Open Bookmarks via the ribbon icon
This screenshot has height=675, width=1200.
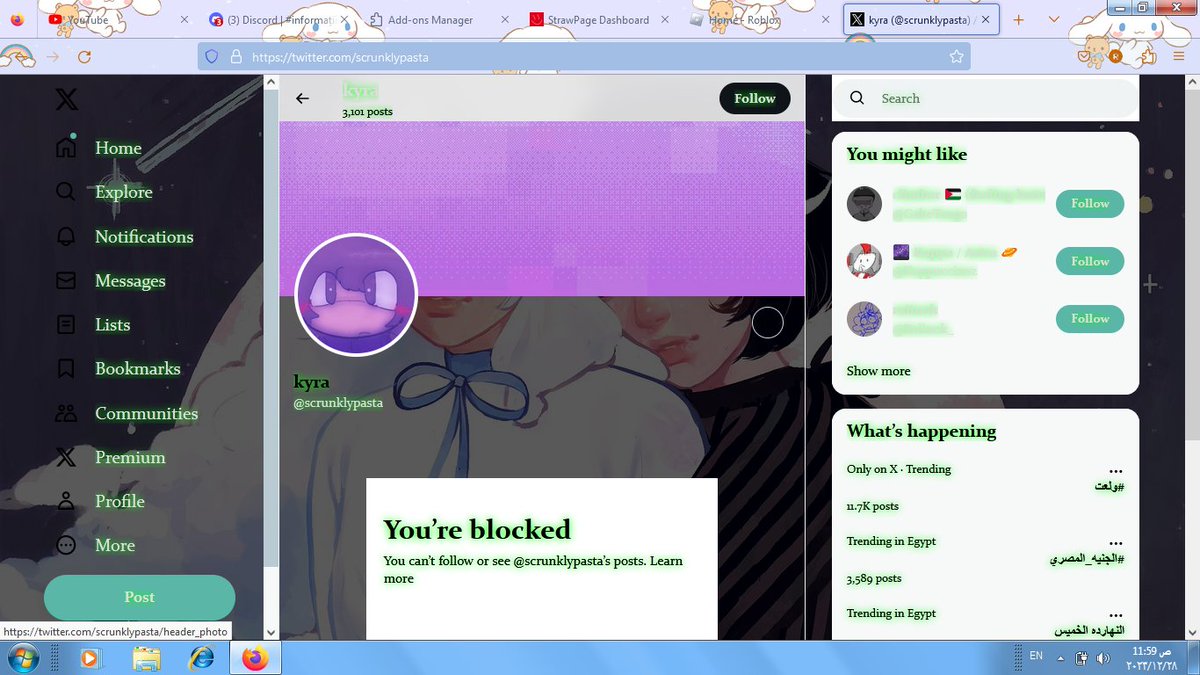pyautogui.click(x=66, y=369)
